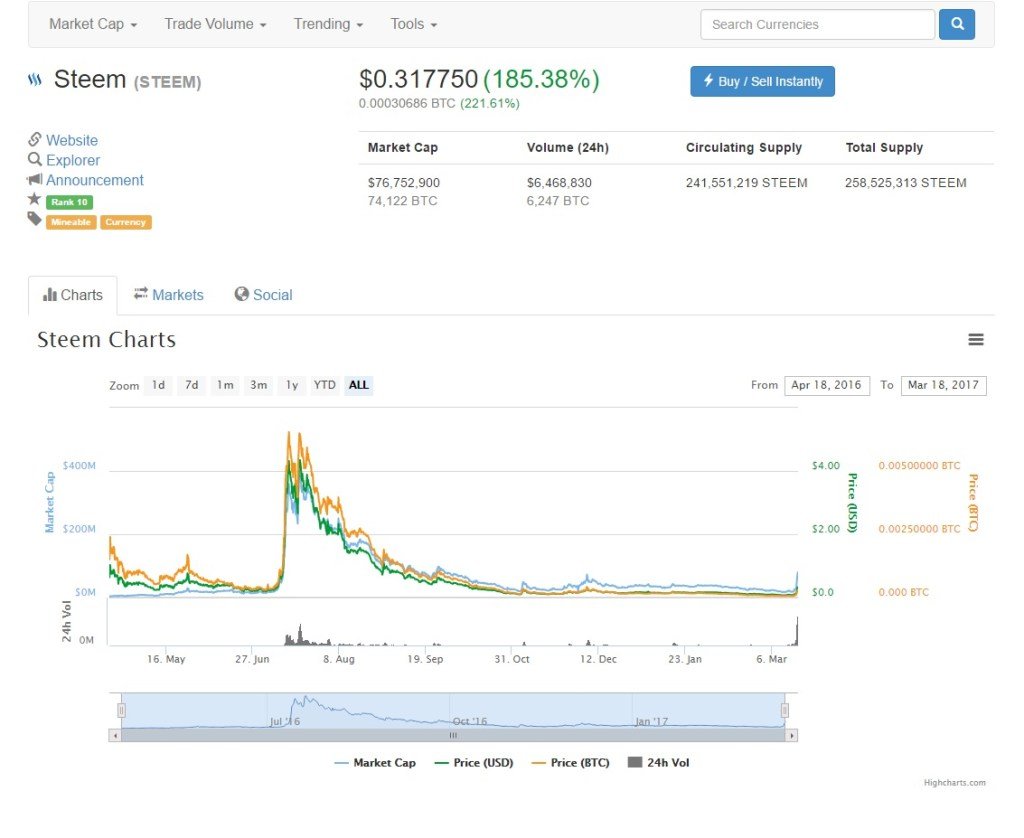The width and height of the screenshot is (1024, 838).
Task: Set chart zoom to 1m
Action: click(x=225, y=385)
